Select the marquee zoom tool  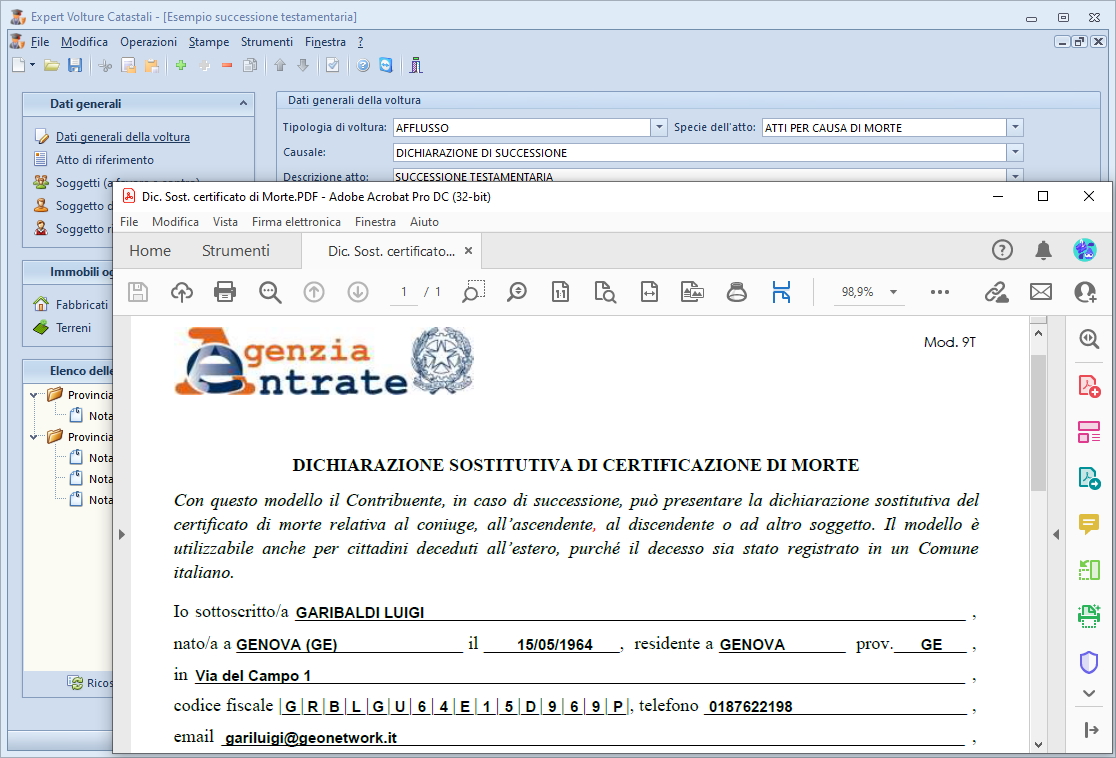point(473,291)
